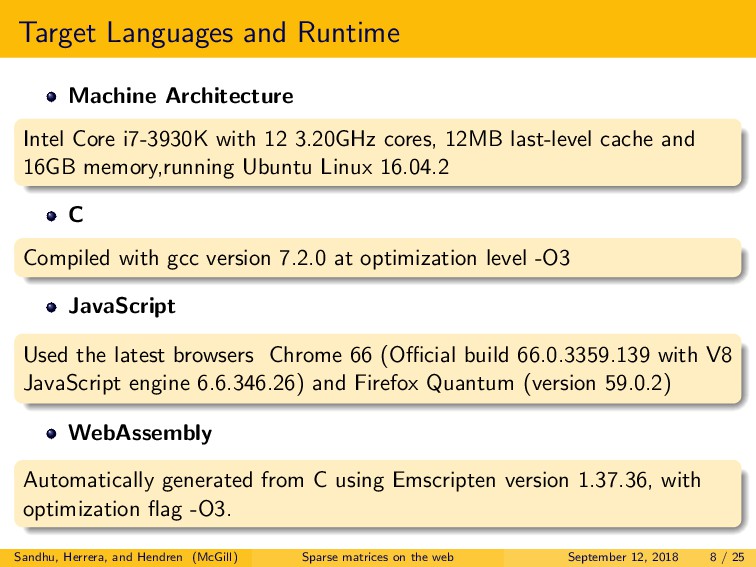Click the line 'Used the latest browsers Chrome 66'
The height and width of the screenshot is (567, 756).
pos(198,355)
